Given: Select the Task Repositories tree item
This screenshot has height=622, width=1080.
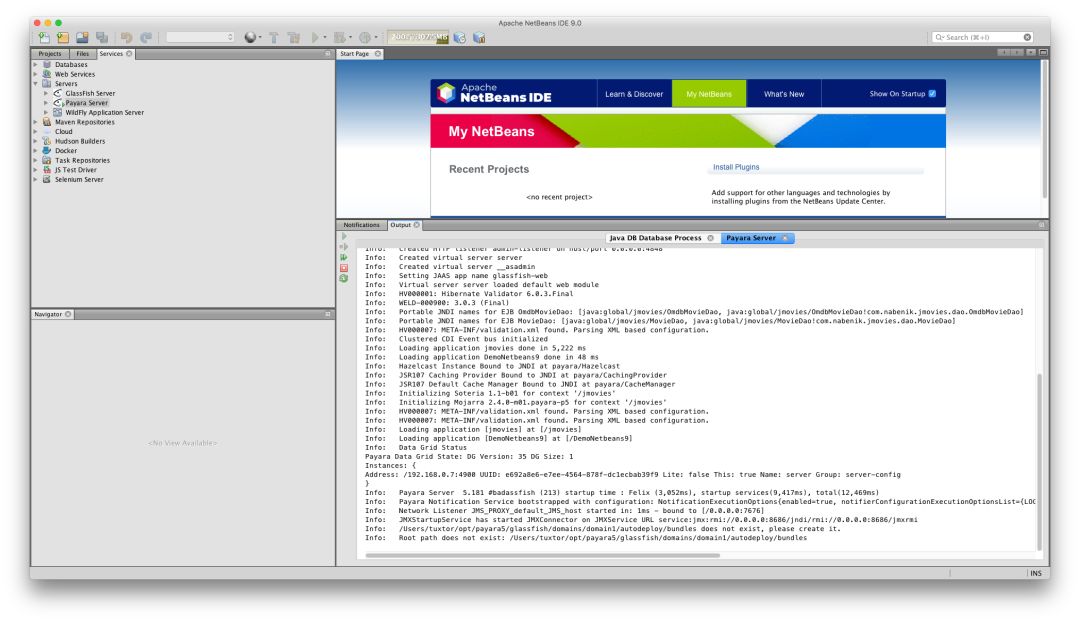Looking at the screenshot, I should pyautogui.click(x=82, y=160).
